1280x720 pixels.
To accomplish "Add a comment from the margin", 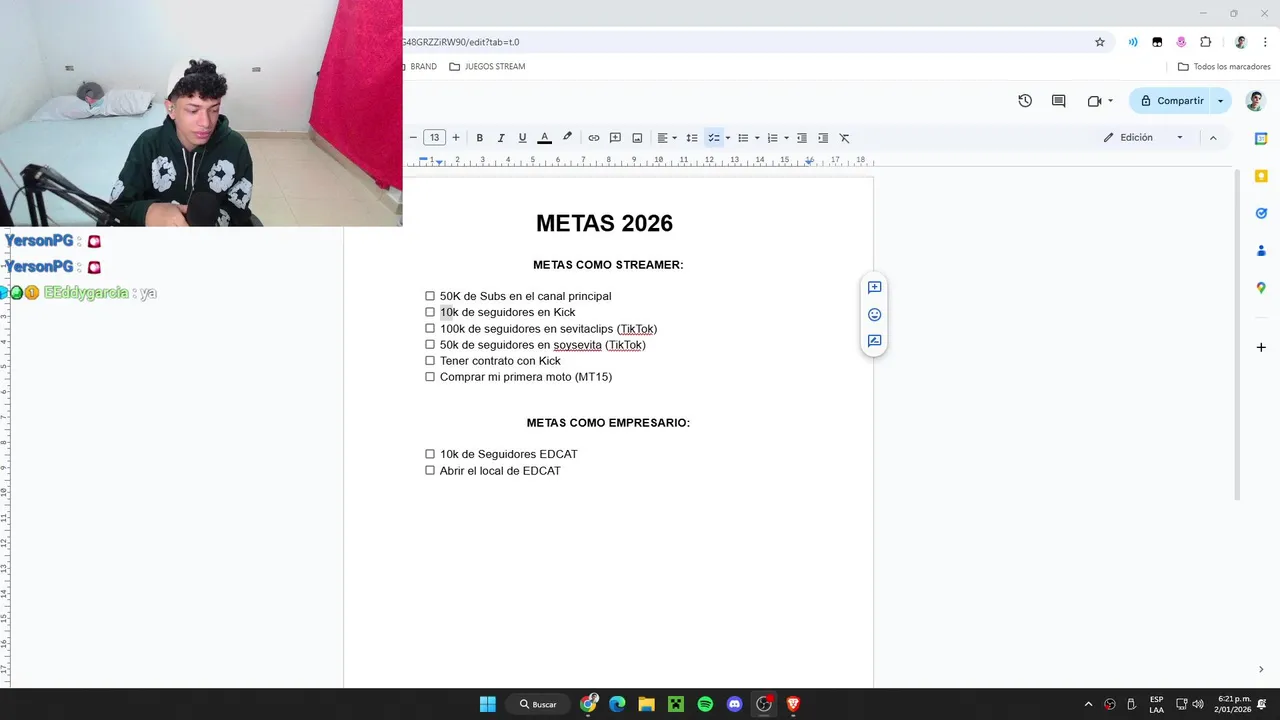I will click(874, 287).
